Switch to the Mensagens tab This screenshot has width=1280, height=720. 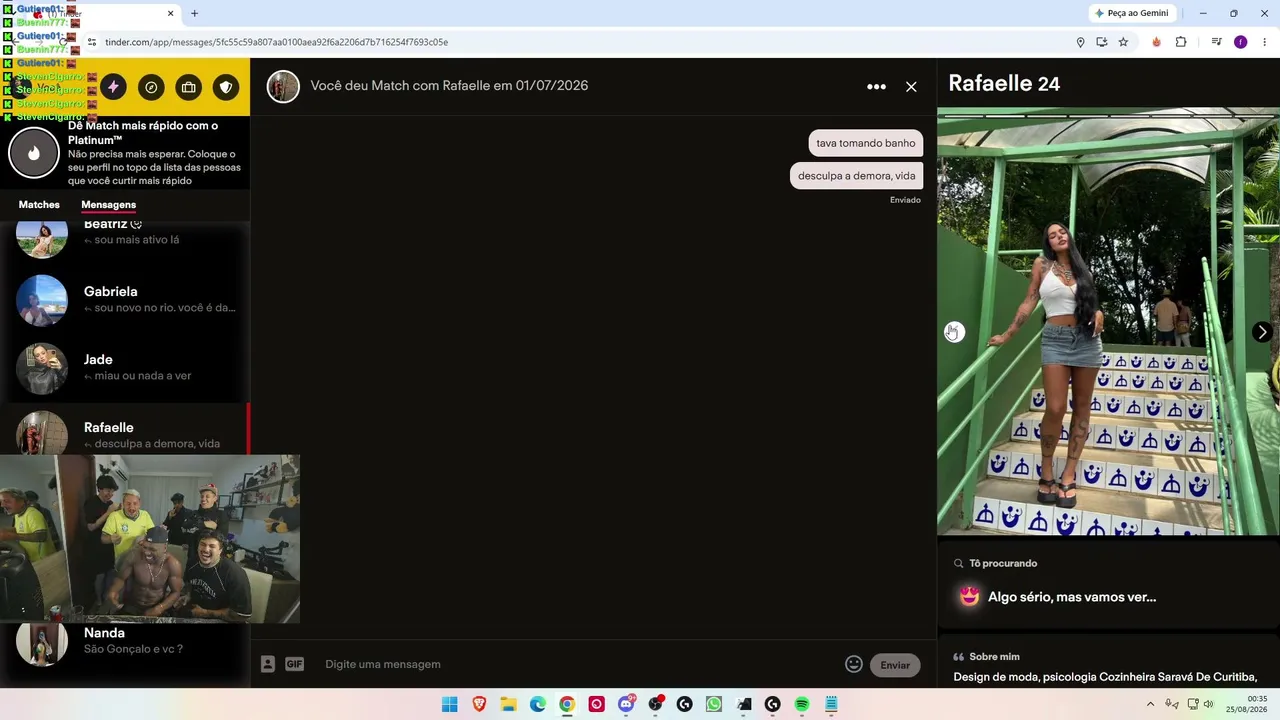pyautogui.click(x=108, y=205)
